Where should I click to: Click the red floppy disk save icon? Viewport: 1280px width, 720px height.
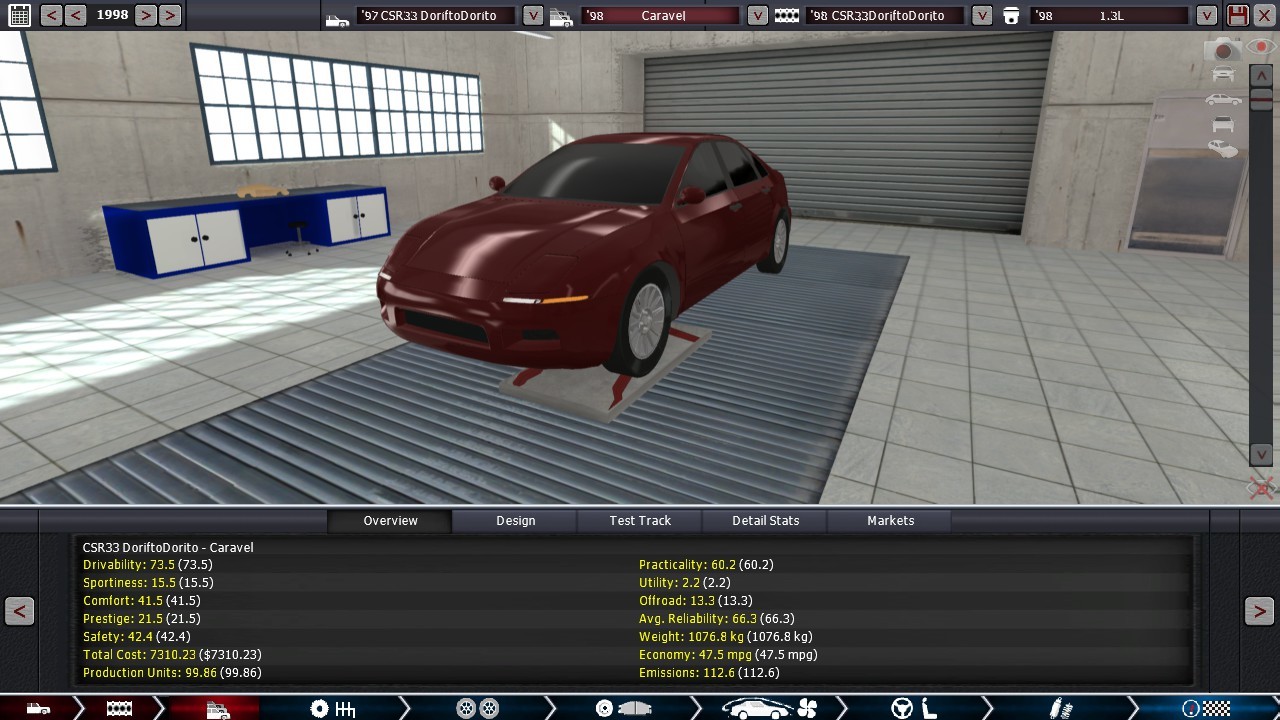point(1238,15)
